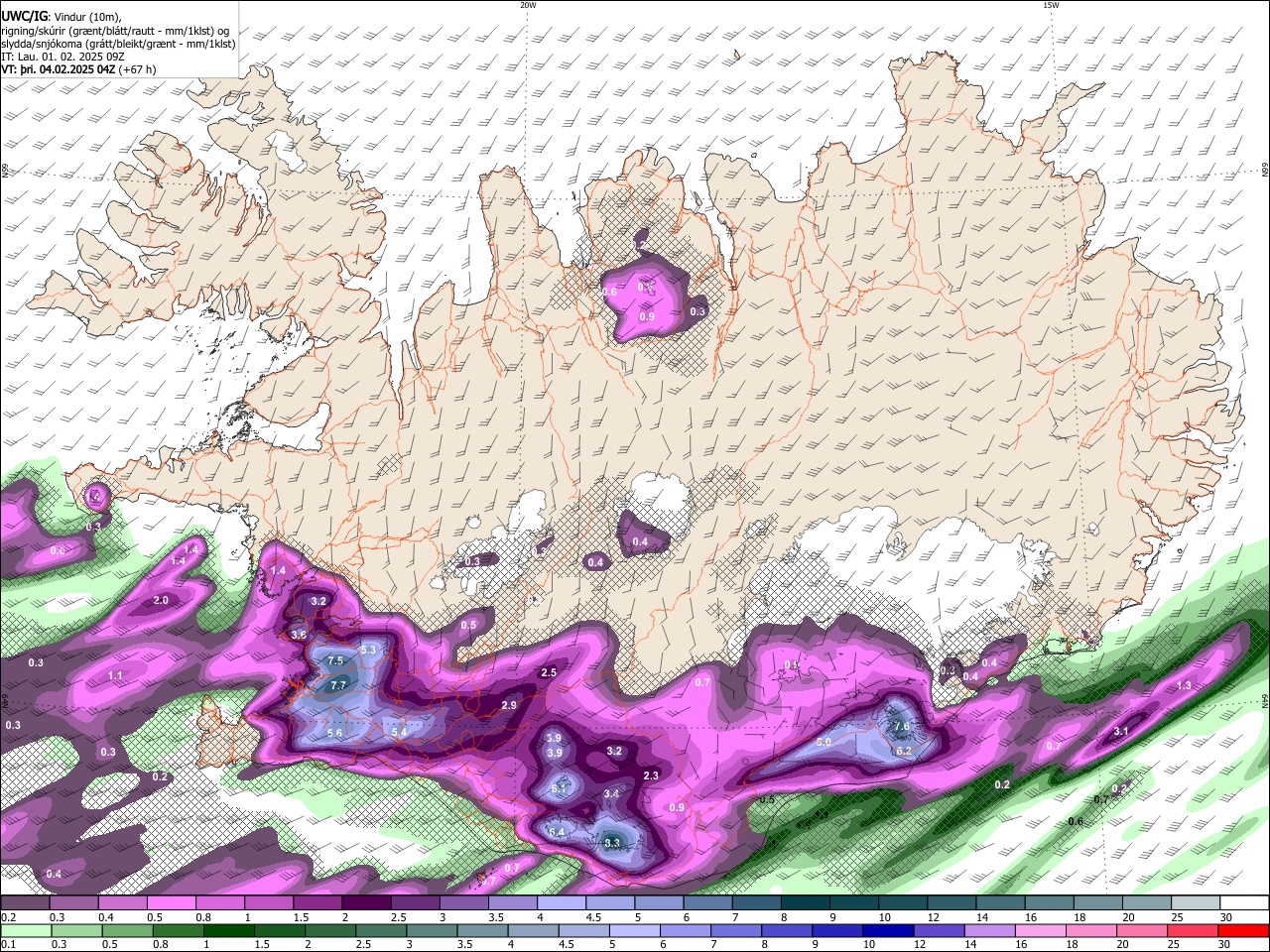Click the bright red swatch ending the rain legend
This screenshot has height=952, width=1270.
(1243, 930)
